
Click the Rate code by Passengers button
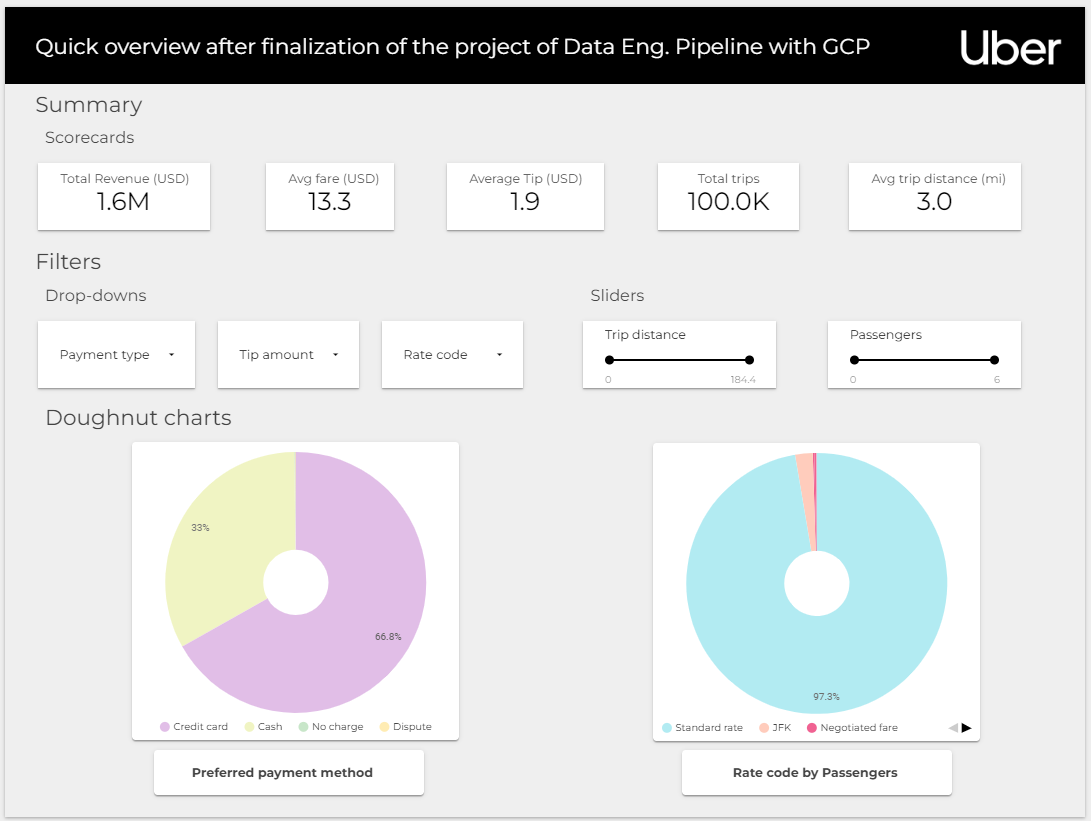tap(816, 772)
